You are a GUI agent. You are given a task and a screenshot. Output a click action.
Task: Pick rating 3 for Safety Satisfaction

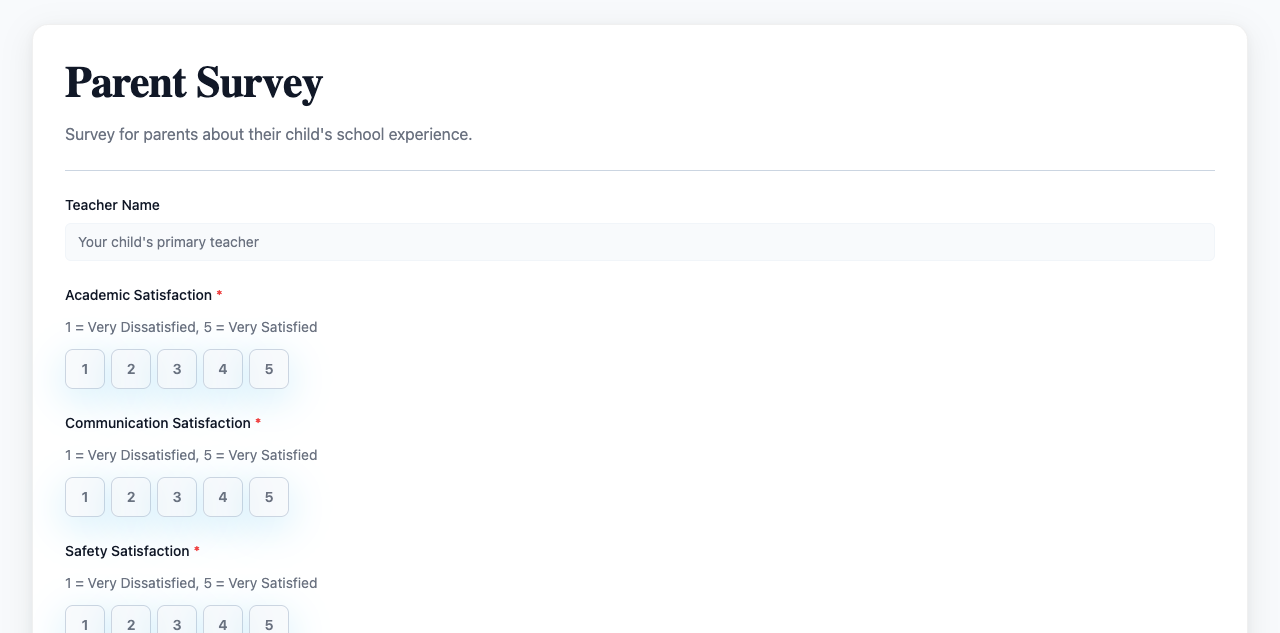click(x=176, y=624)
